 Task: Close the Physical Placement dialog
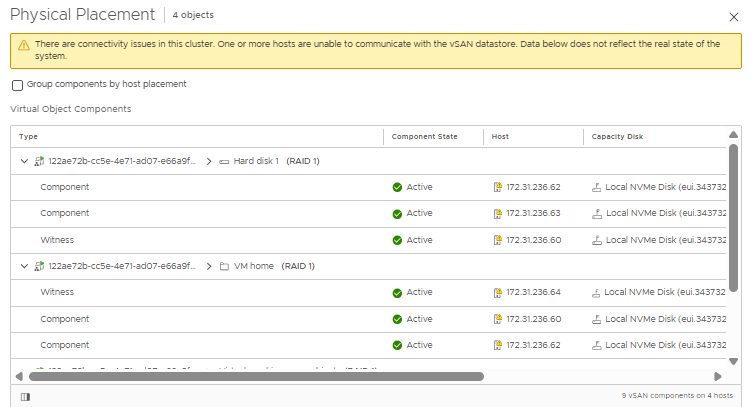pos(734,15)
